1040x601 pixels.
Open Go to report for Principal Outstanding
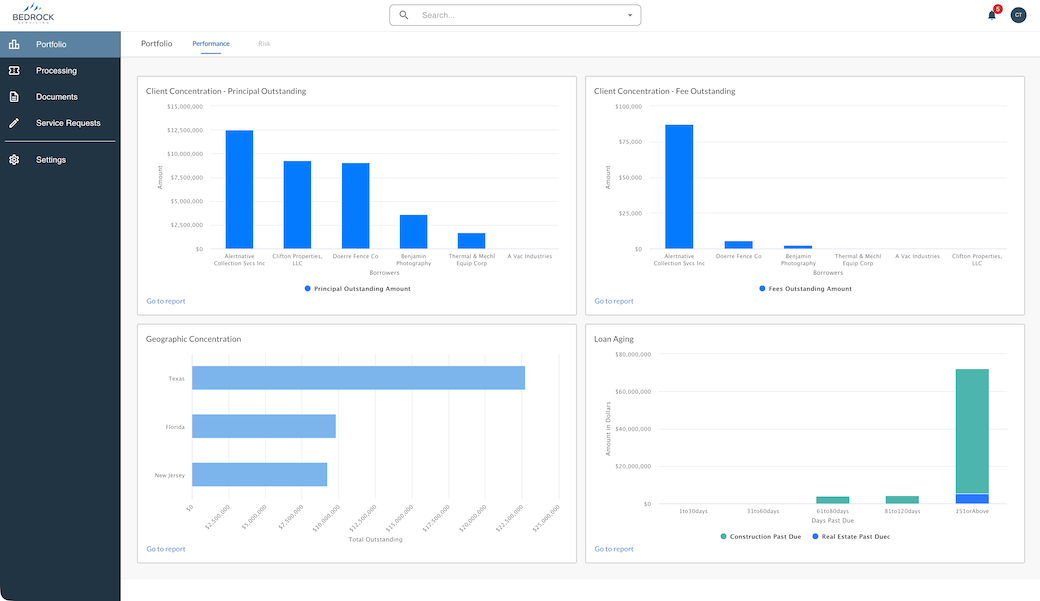166,301
